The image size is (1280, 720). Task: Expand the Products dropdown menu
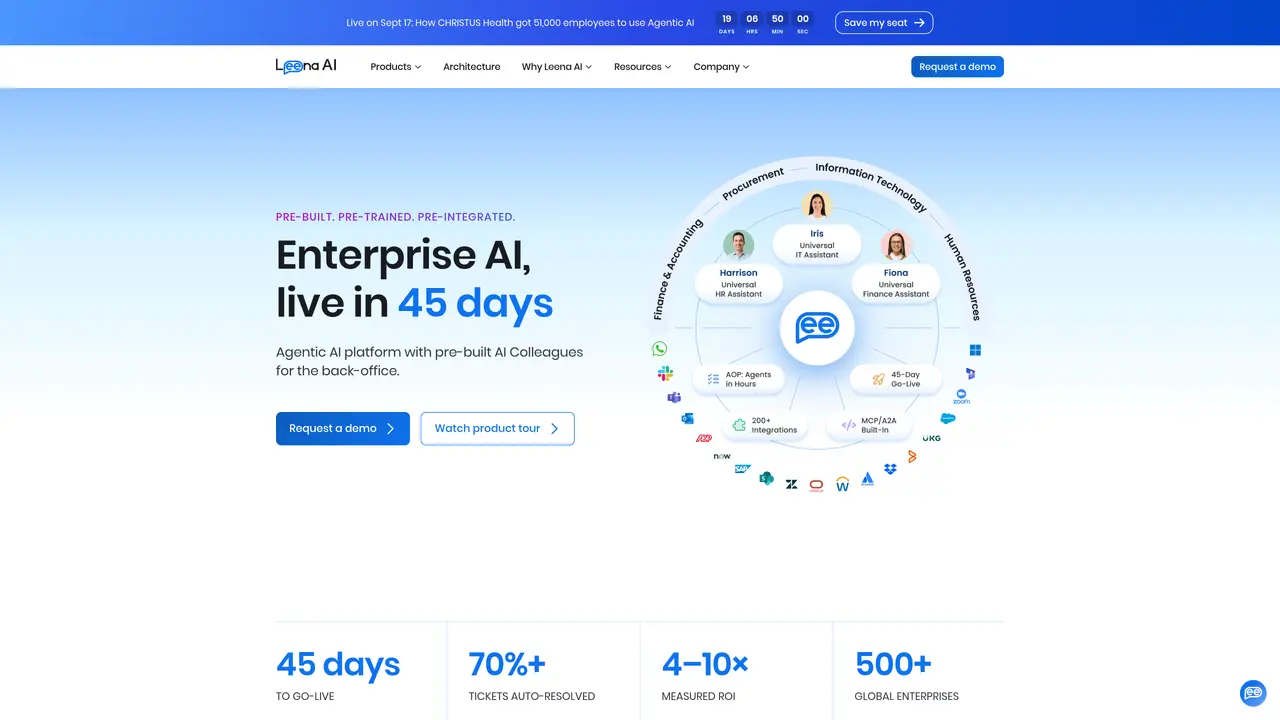click(396, 67)
